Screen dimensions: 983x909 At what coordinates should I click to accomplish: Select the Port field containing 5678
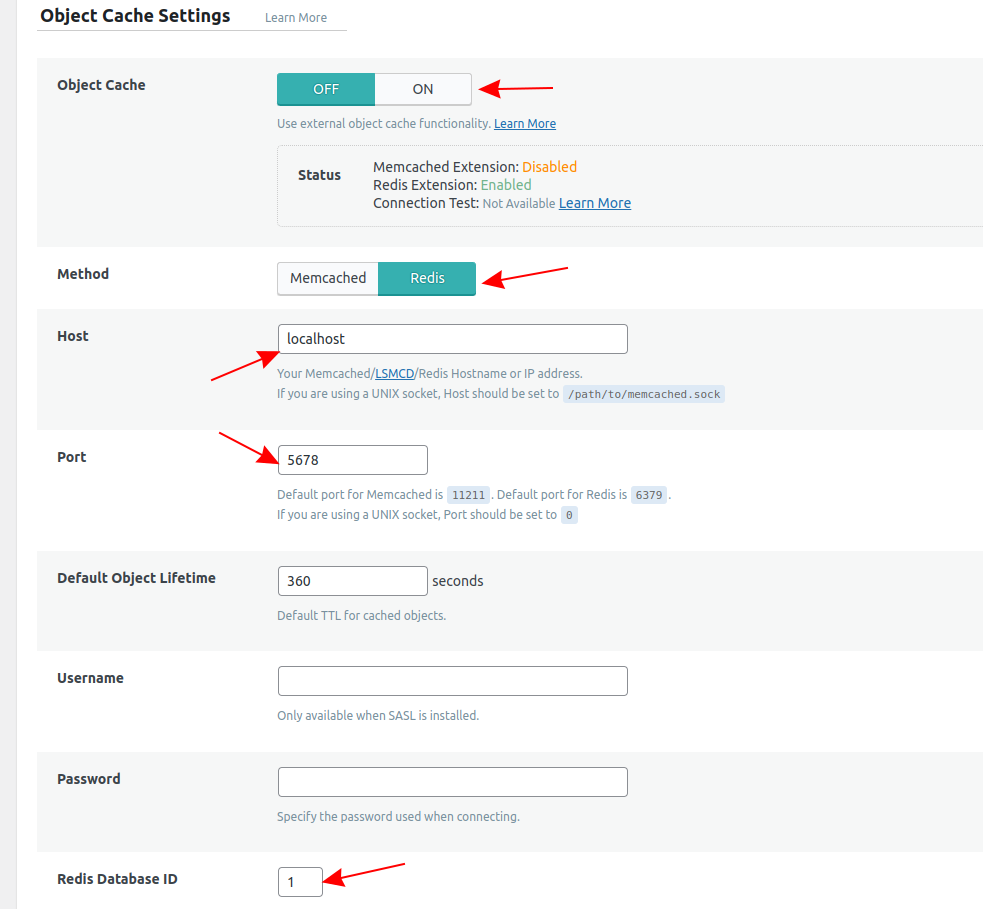click(x=352, y=460)
